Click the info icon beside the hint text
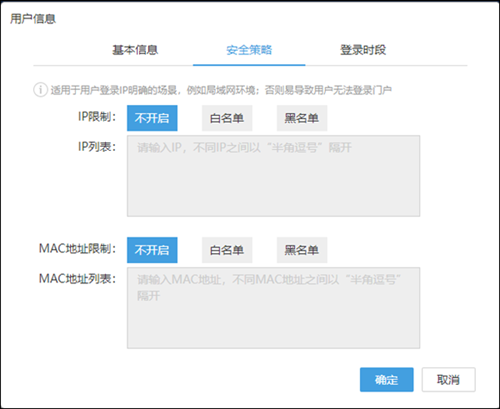500x409 pixels. pyautogui.click(x=40, y=90)
